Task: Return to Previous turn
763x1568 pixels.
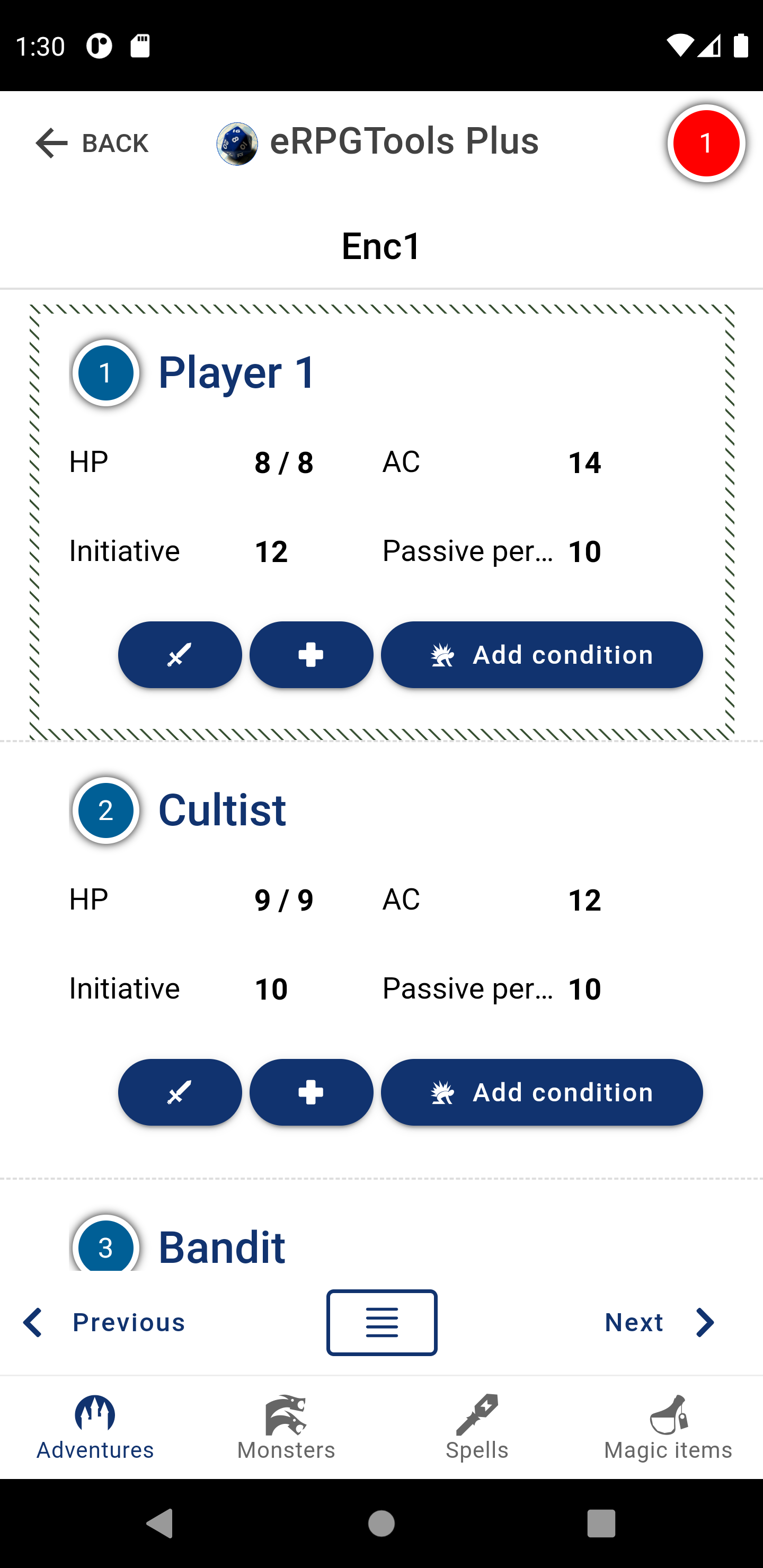Action: [x=103, y=1322]
